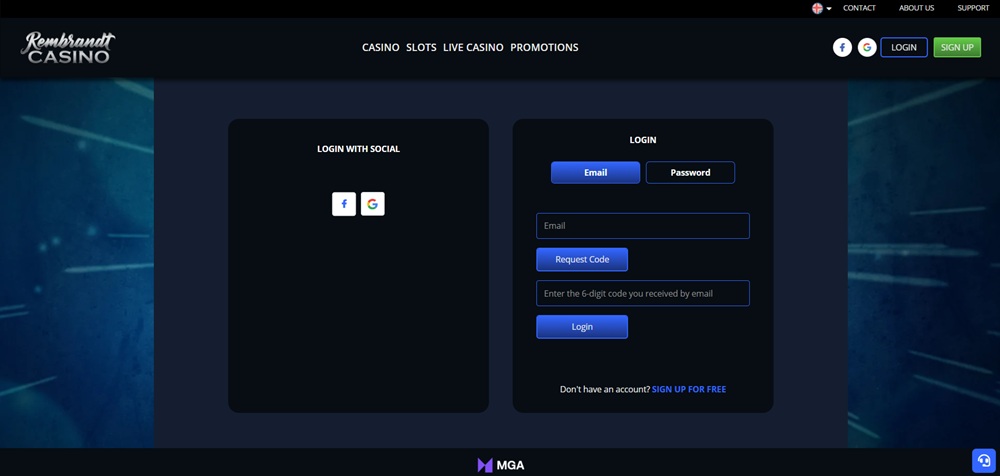This screenshot has height=476, width=1000.
Task: Open the About Us link
Action: 916,8
